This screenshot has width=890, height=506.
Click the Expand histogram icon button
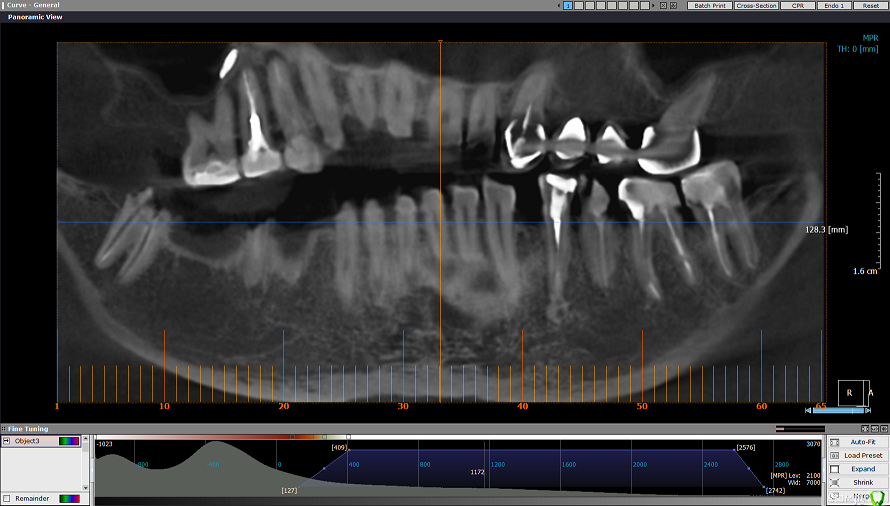click(834, 469)
